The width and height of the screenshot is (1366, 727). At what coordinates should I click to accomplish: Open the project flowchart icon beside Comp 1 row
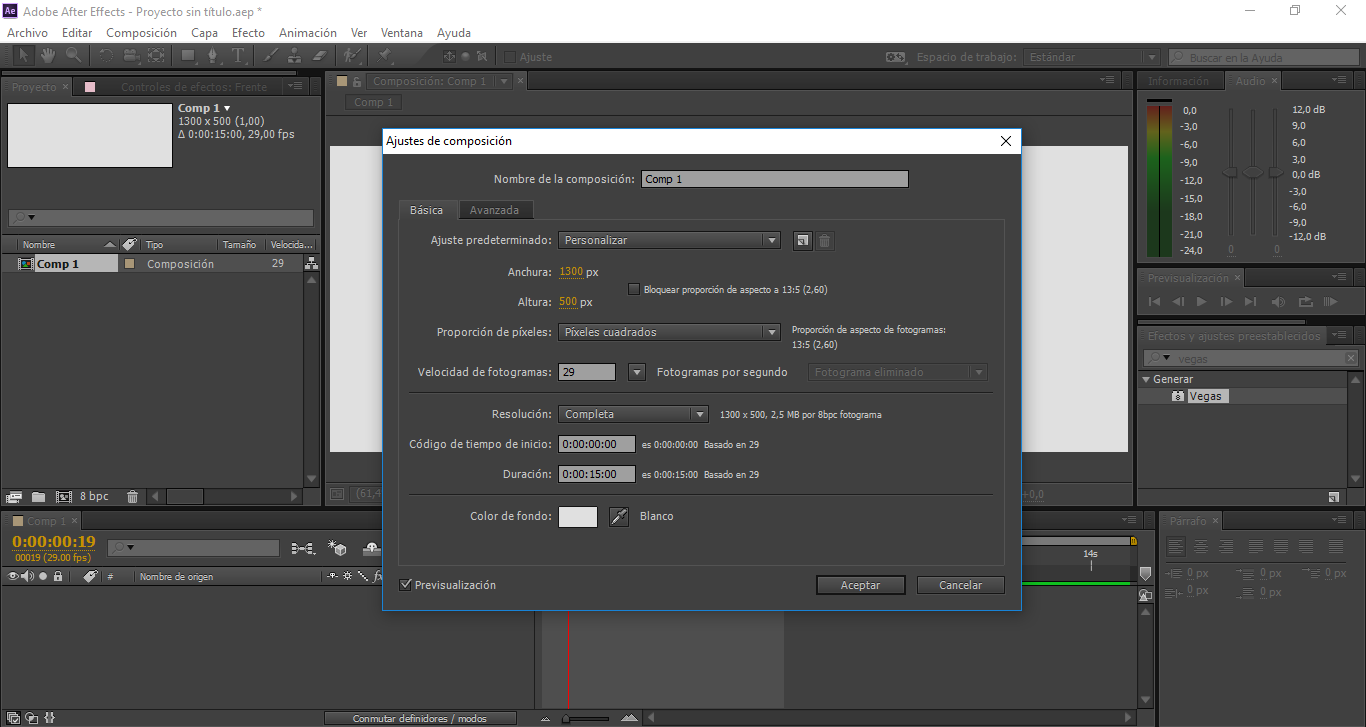tap(311, 264)
